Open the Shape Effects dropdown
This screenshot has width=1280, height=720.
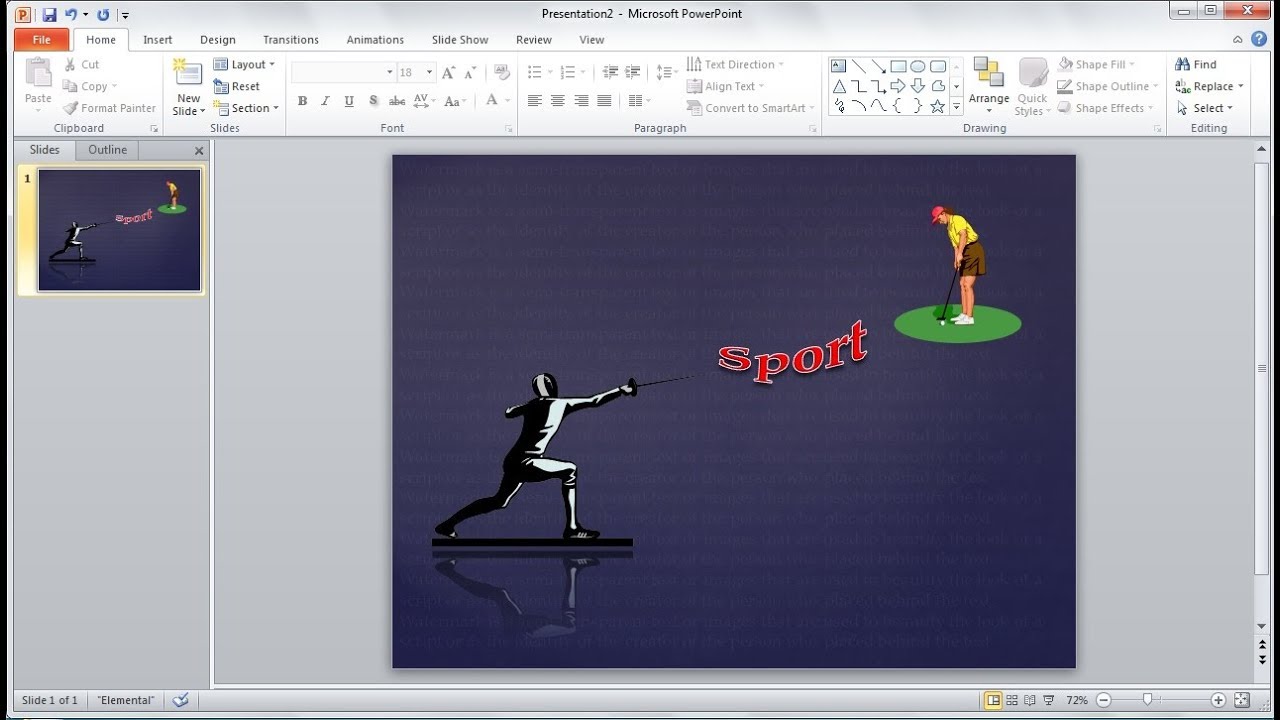1106,108
